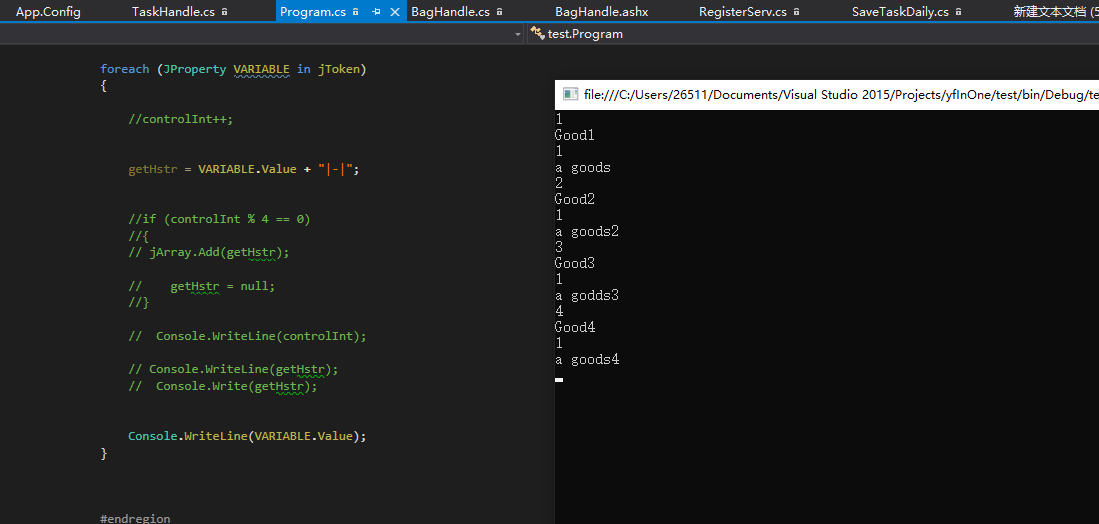Click the jArray.Add(getHstr) comment line
This screenshot has height=524, width=1099.
[x=209, y=252]
